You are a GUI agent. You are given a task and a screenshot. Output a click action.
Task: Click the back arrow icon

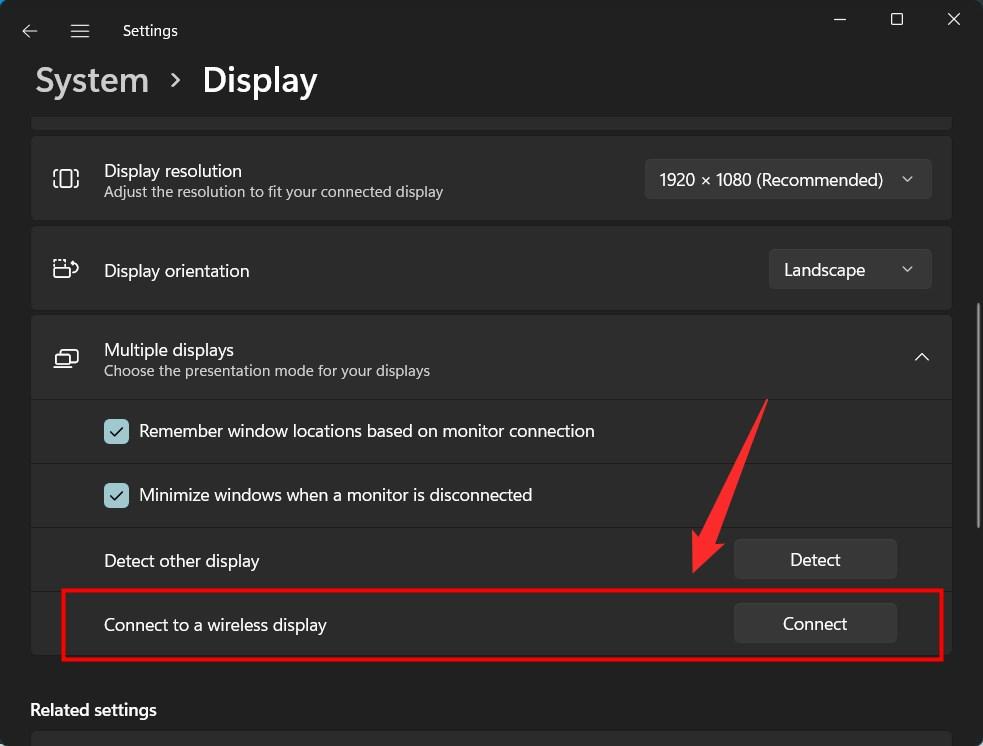[x=30, y=31]
